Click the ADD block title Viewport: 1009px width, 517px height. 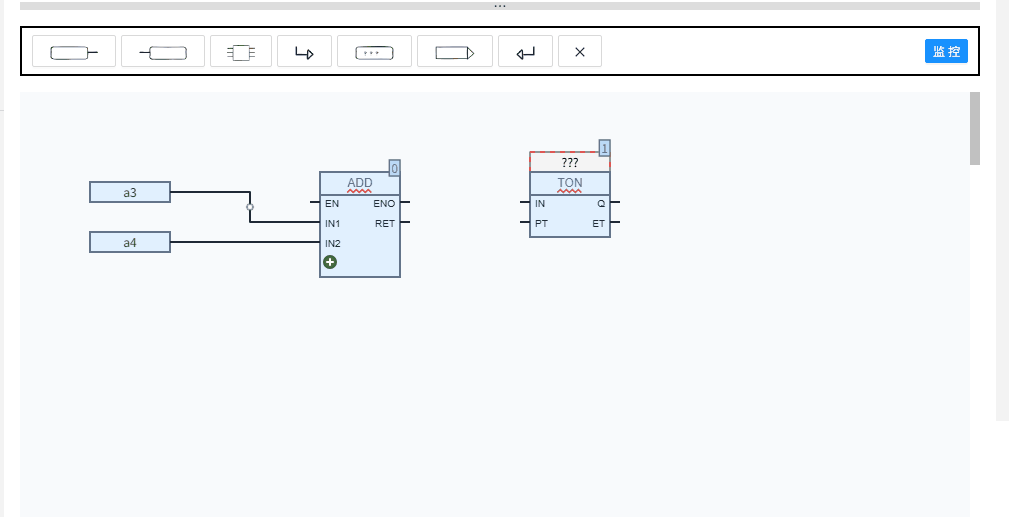pyautogui.click(x=360, y=183)
